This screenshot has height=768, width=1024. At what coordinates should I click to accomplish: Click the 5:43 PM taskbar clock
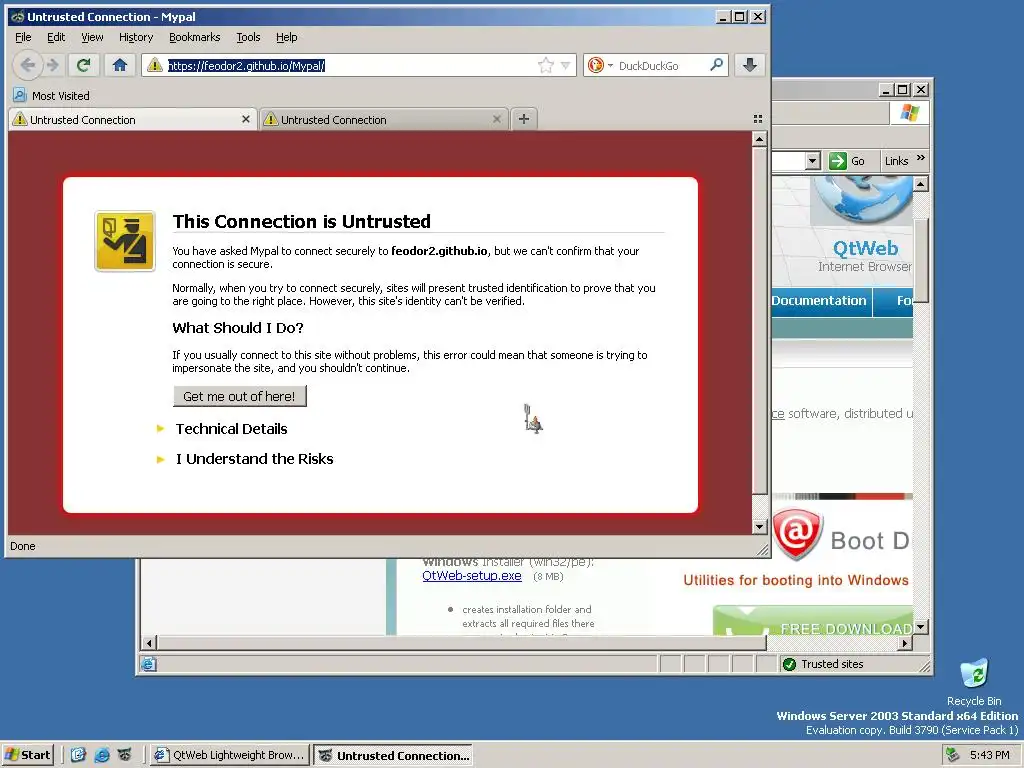pos(989,755)
